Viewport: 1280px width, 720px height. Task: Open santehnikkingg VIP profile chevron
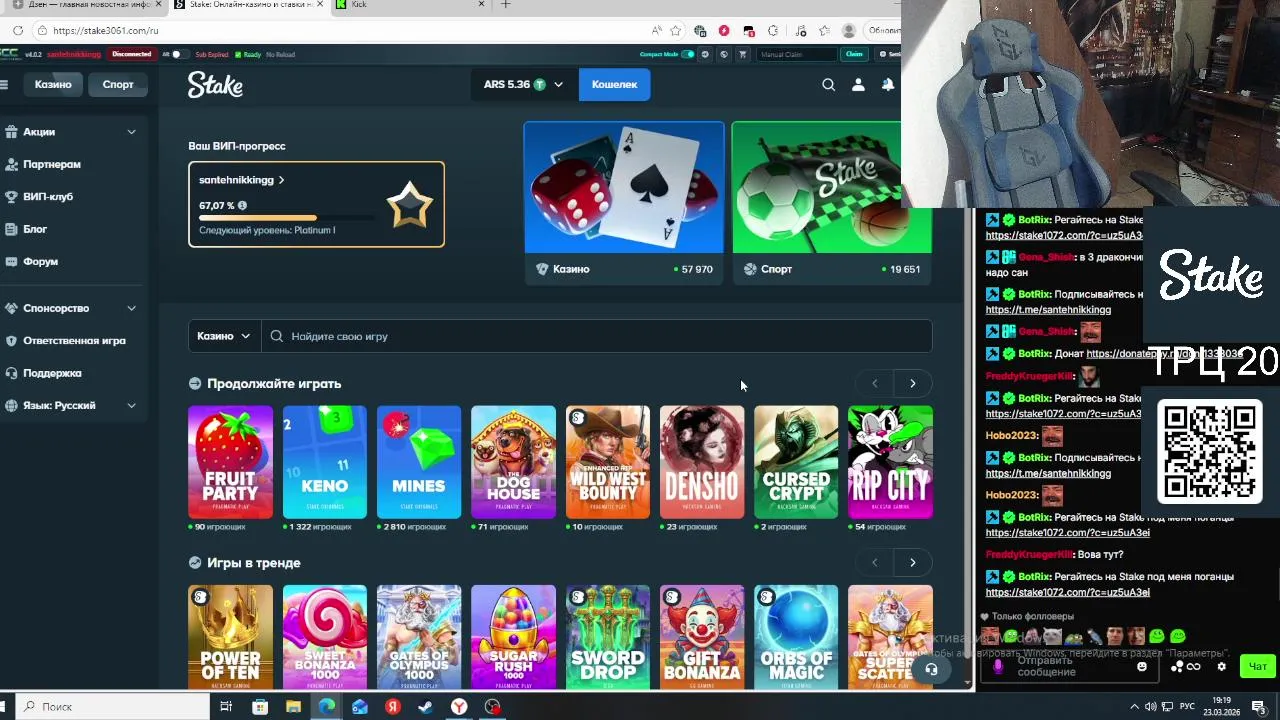coord(281,180)
